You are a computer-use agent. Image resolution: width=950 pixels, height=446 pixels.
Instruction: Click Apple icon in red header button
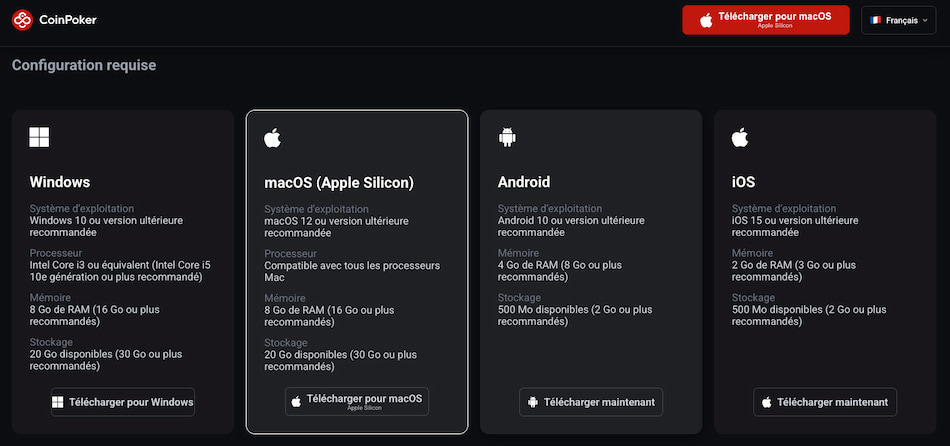(706, 20)
